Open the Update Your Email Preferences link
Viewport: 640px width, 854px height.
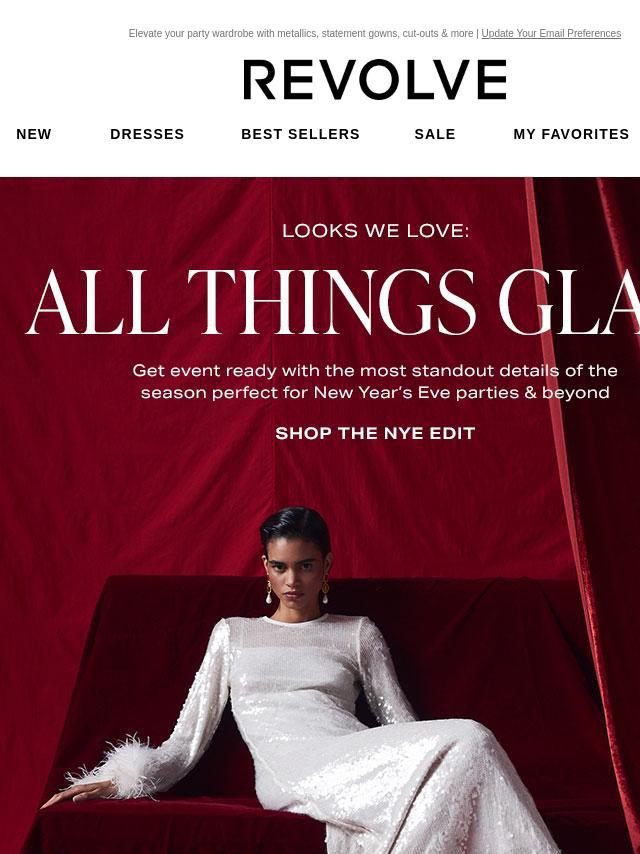point(551,33)
